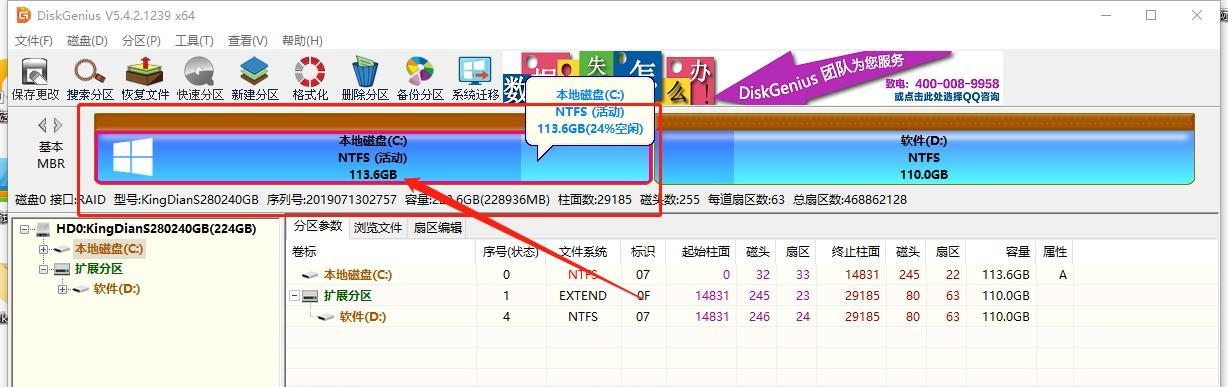Choose the 格式化 format tool
Viewport: 1228px width, 387px height.
click(310, 78)
